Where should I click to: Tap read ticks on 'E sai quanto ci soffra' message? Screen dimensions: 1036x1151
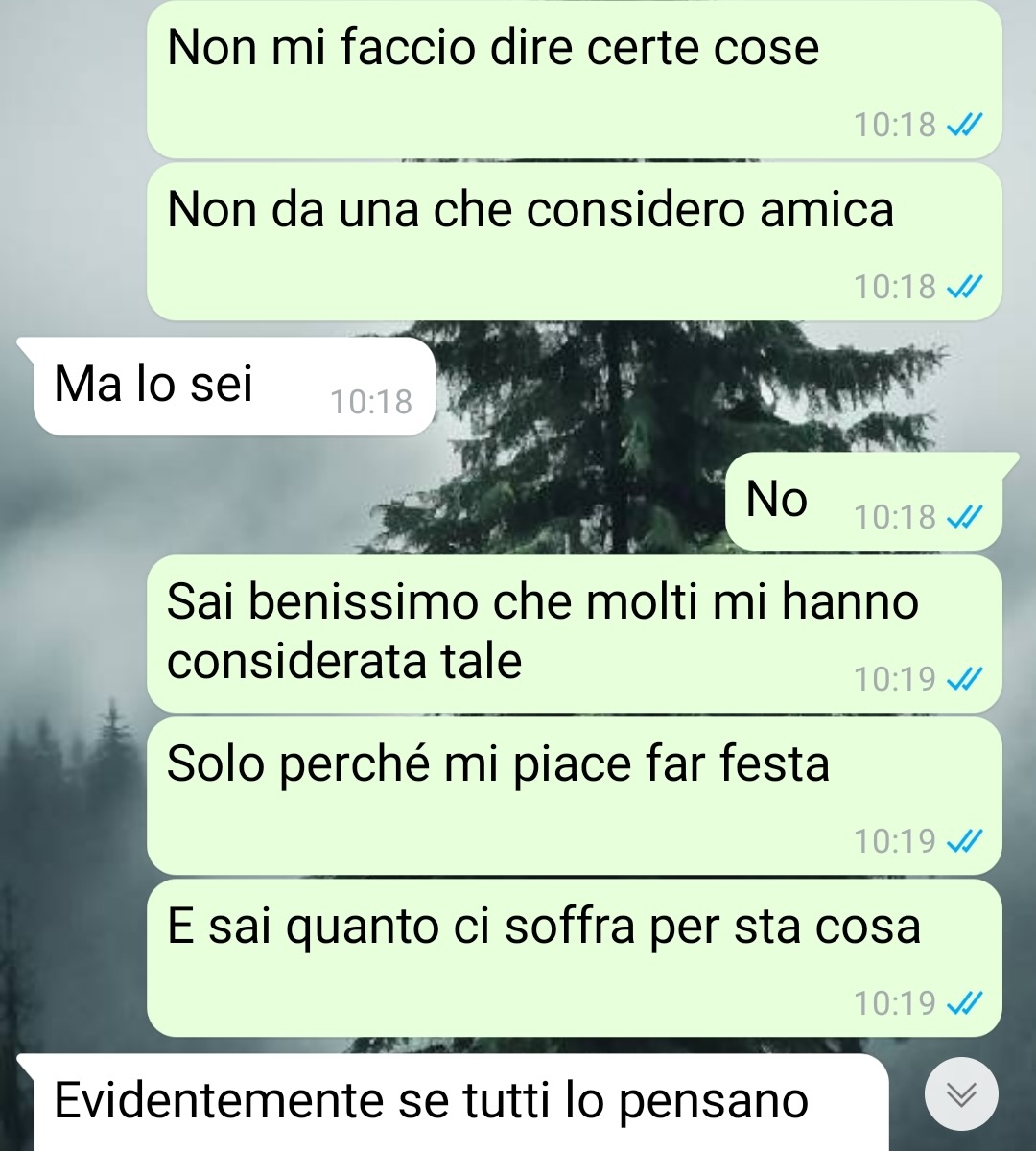coord(964,1004)
